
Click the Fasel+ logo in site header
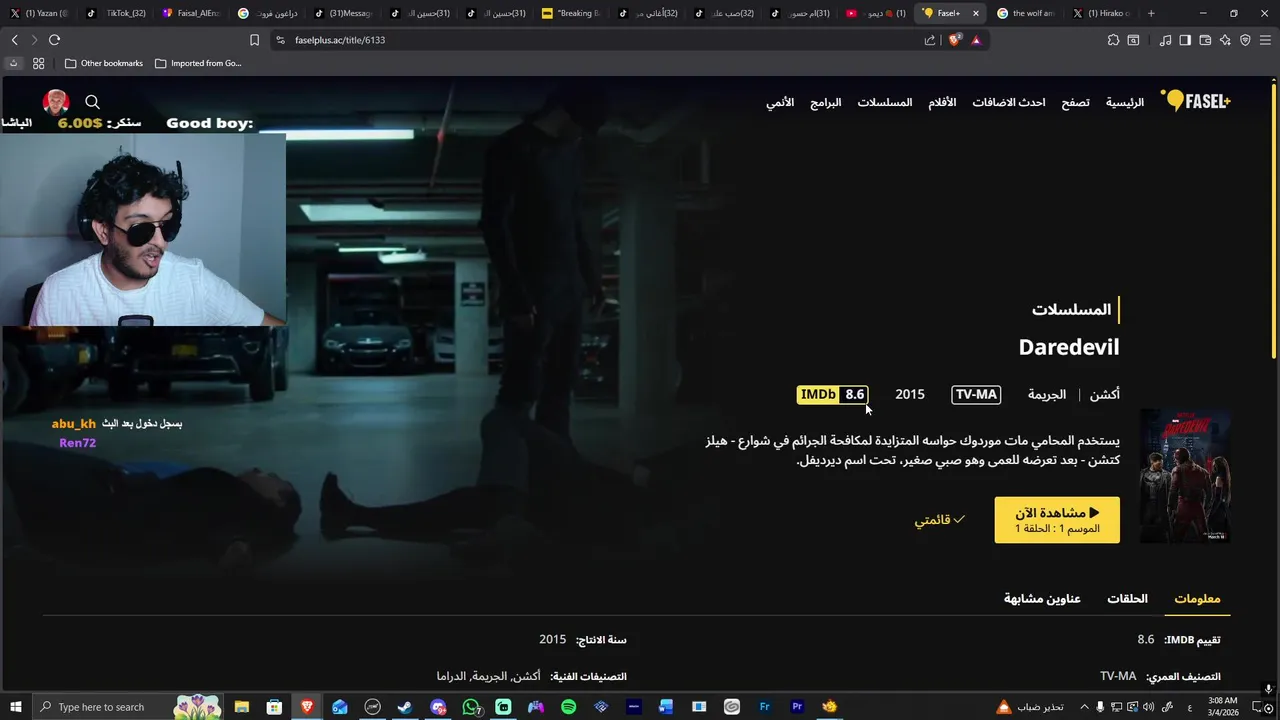coord(1195,100)
